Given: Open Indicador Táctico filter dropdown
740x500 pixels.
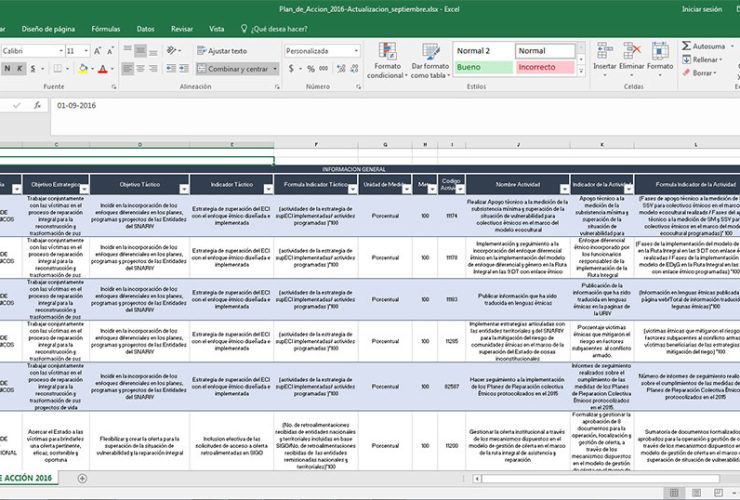Looking at the screenshot, I should pos(268,189).
